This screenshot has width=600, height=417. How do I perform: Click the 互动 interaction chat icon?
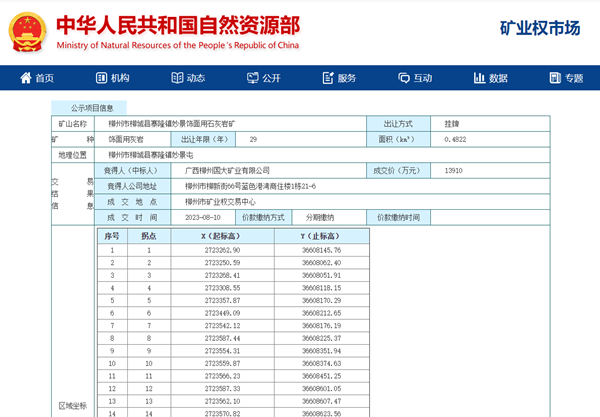404,79
